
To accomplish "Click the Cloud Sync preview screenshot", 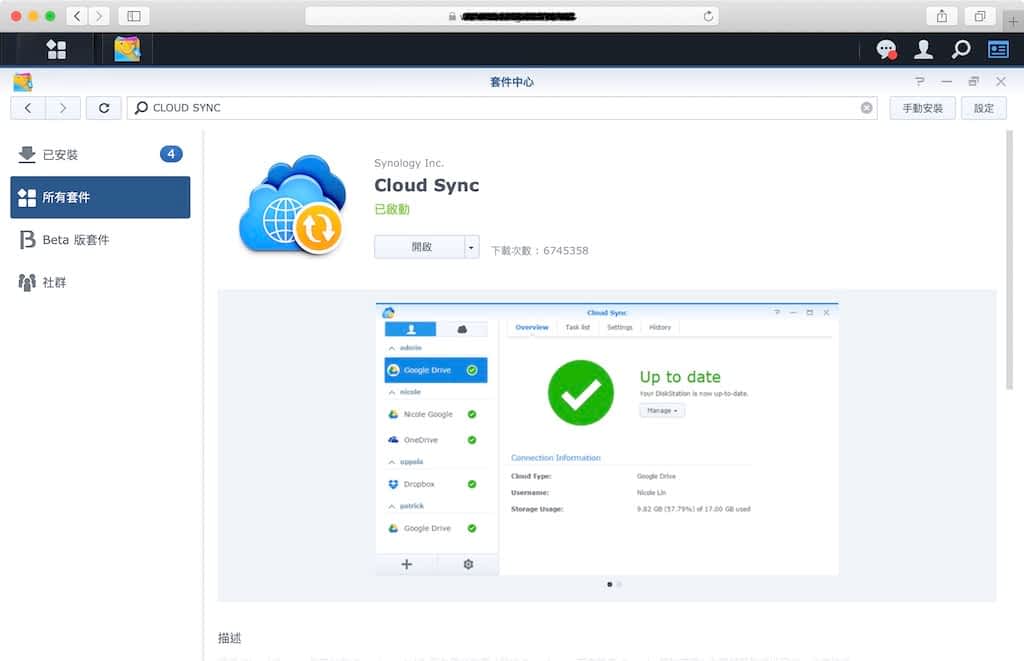I will point(606,438).
